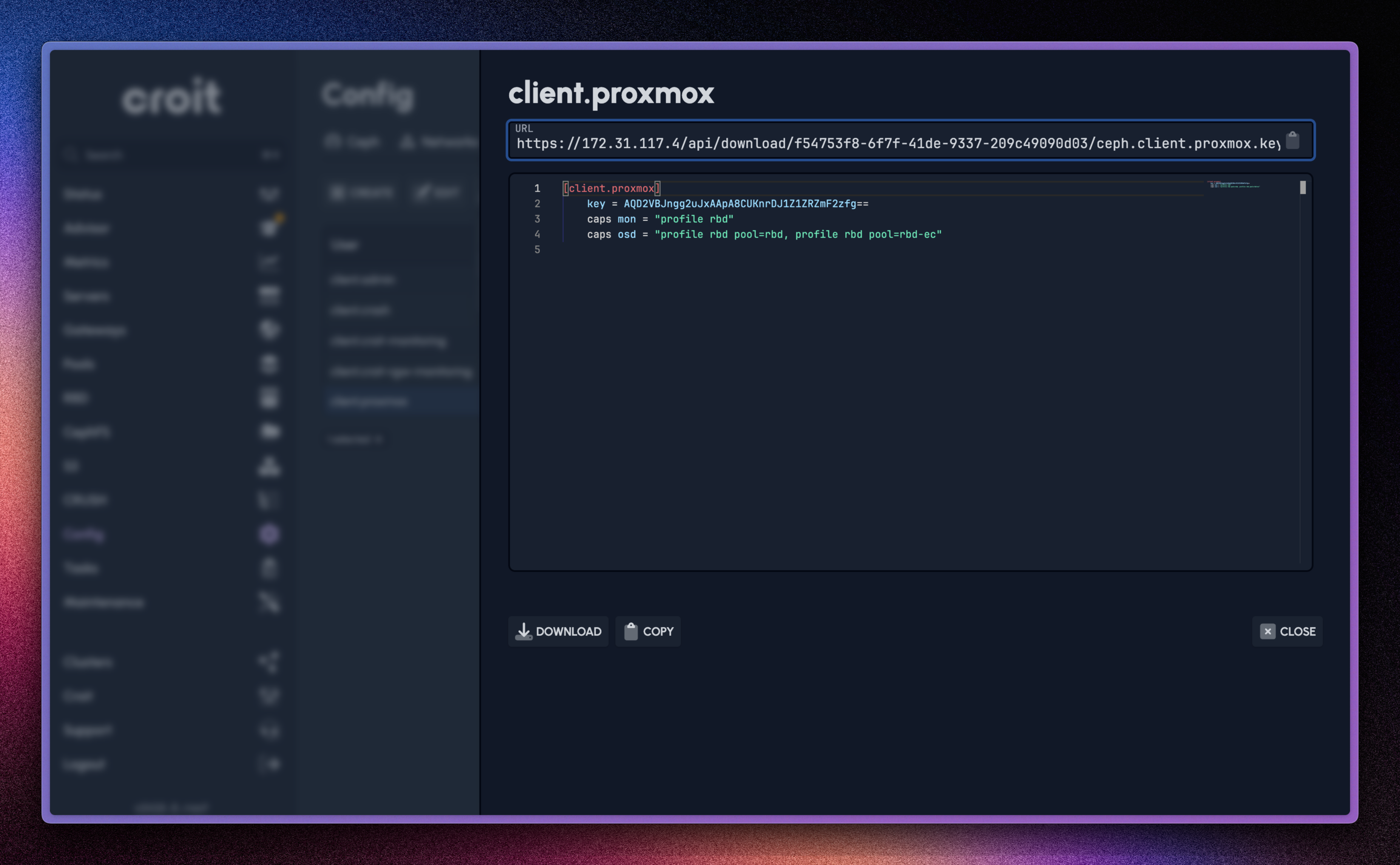Open the blurred Advisor sidebar icon

269,228
